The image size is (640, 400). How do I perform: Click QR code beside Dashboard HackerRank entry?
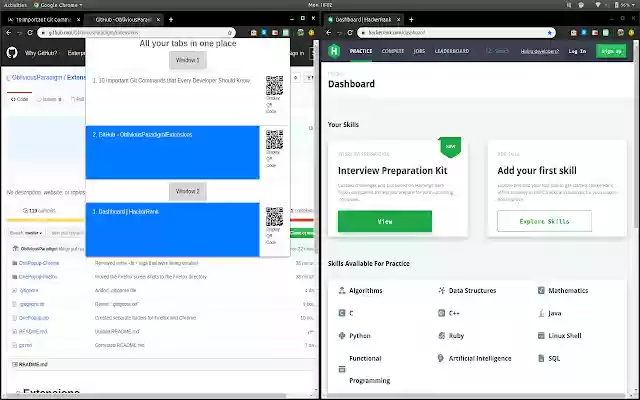point(274,216)
